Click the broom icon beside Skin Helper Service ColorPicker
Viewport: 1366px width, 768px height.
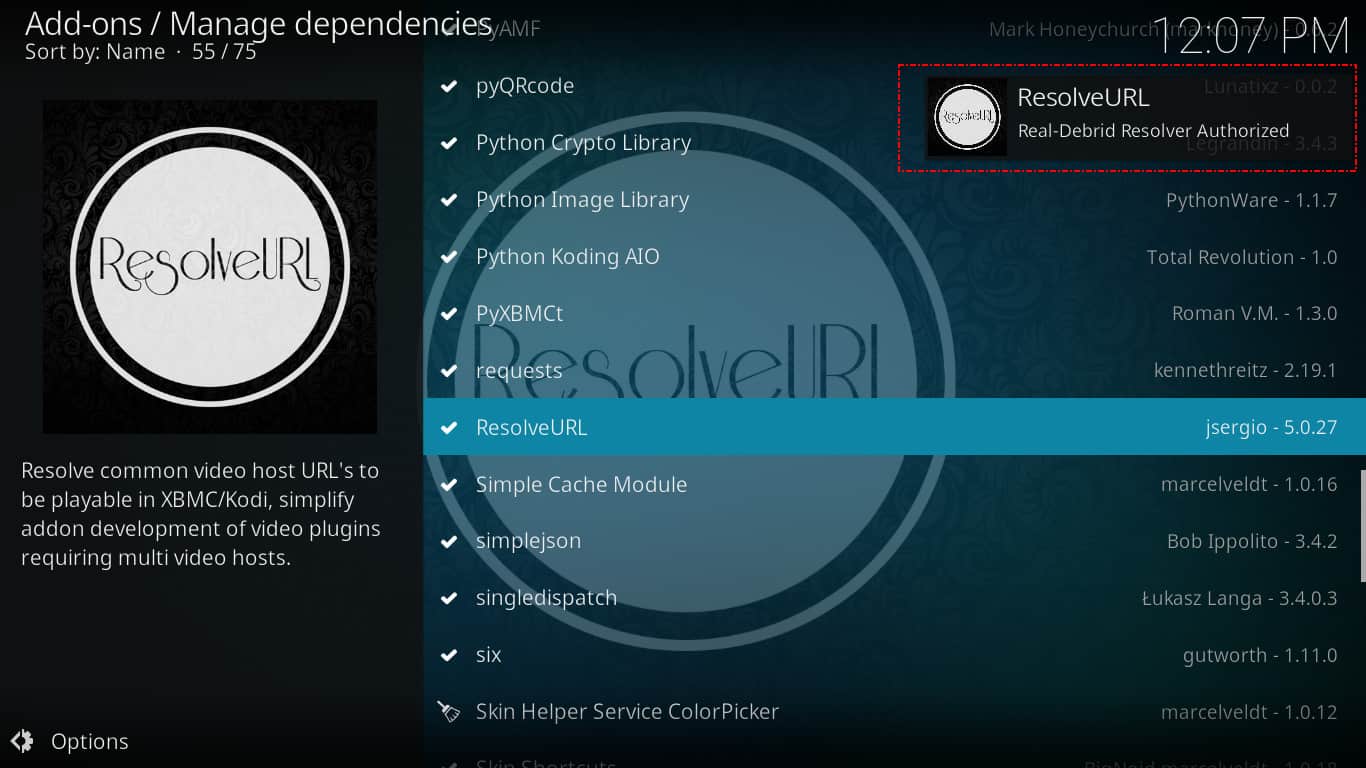[x=449, y=712]
